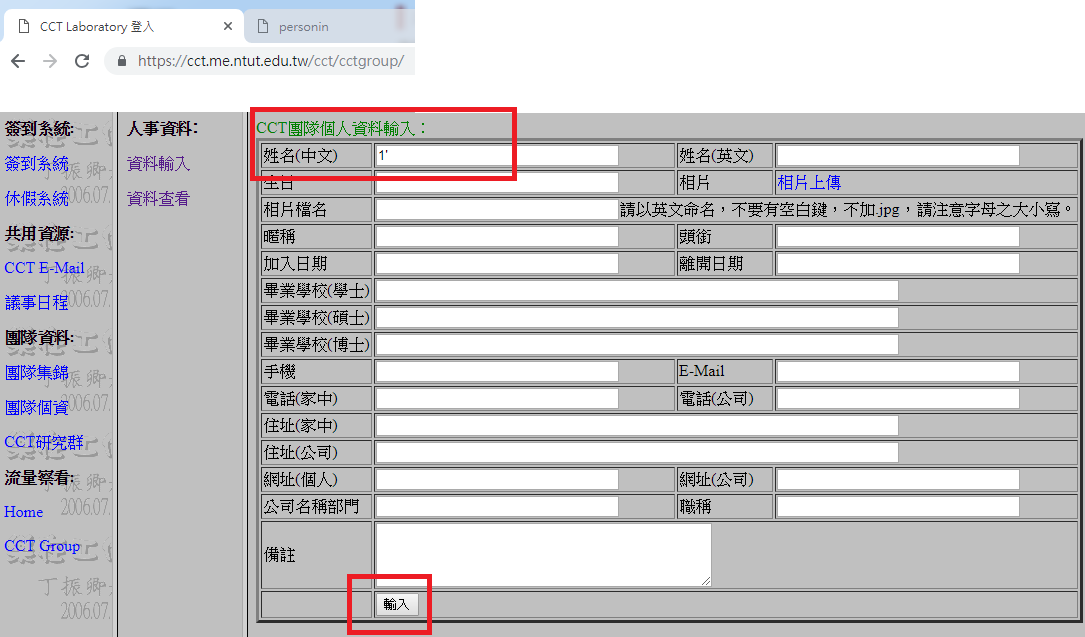Focus the 網址(個人) input field

click(x=496, y=479)
